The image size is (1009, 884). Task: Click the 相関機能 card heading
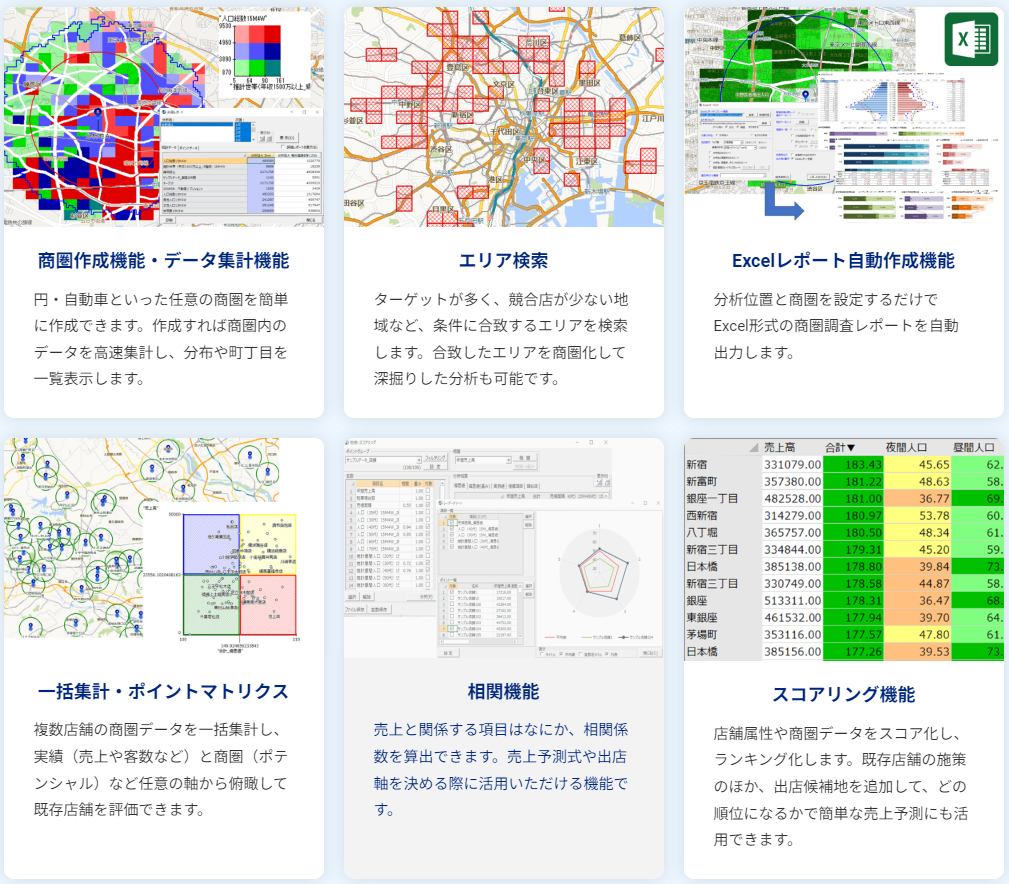point(503,691)
